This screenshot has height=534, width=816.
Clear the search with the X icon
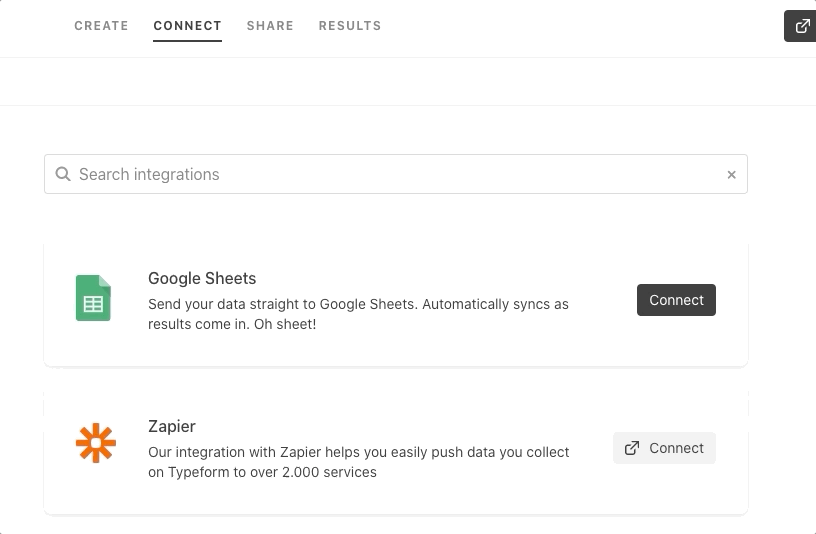coord(731,175)
